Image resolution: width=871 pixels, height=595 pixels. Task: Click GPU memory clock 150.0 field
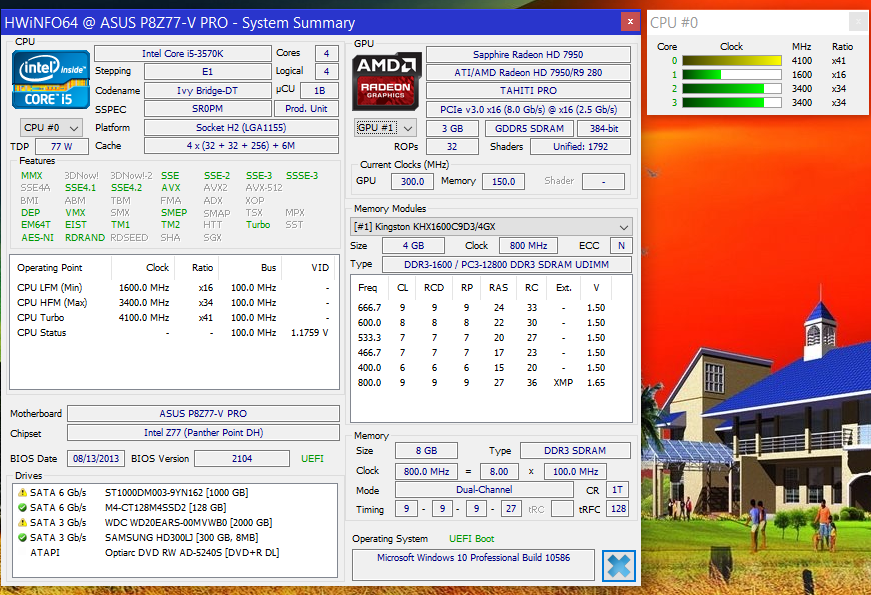(503, 182)
